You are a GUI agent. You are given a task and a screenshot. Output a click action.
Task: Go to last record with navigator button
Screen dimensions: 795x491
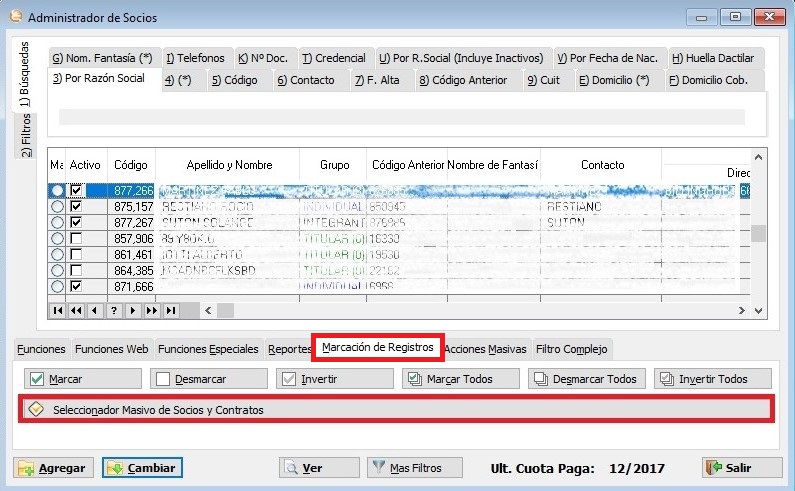pyautogui.click(x=171, y=311)
